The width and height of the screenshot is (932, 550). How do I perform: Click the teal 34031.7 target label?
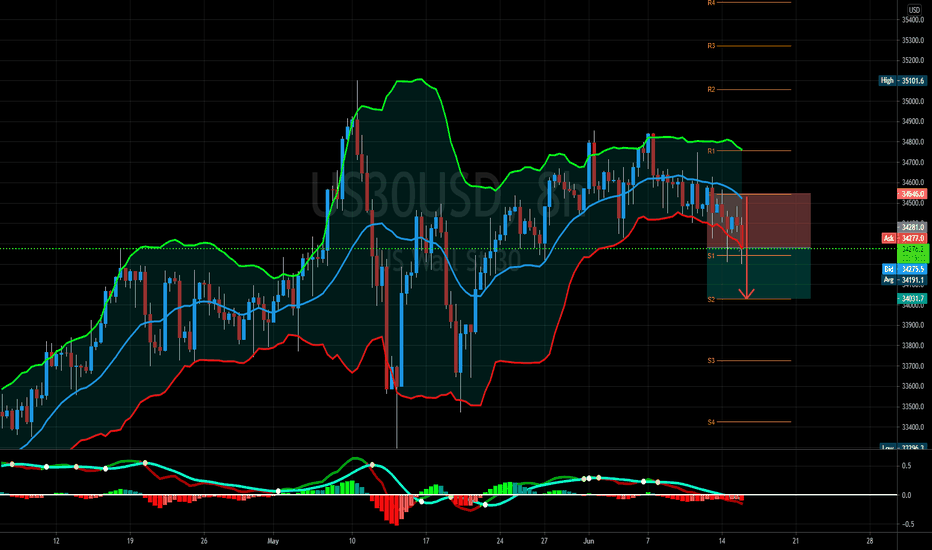tap(912, 298)
